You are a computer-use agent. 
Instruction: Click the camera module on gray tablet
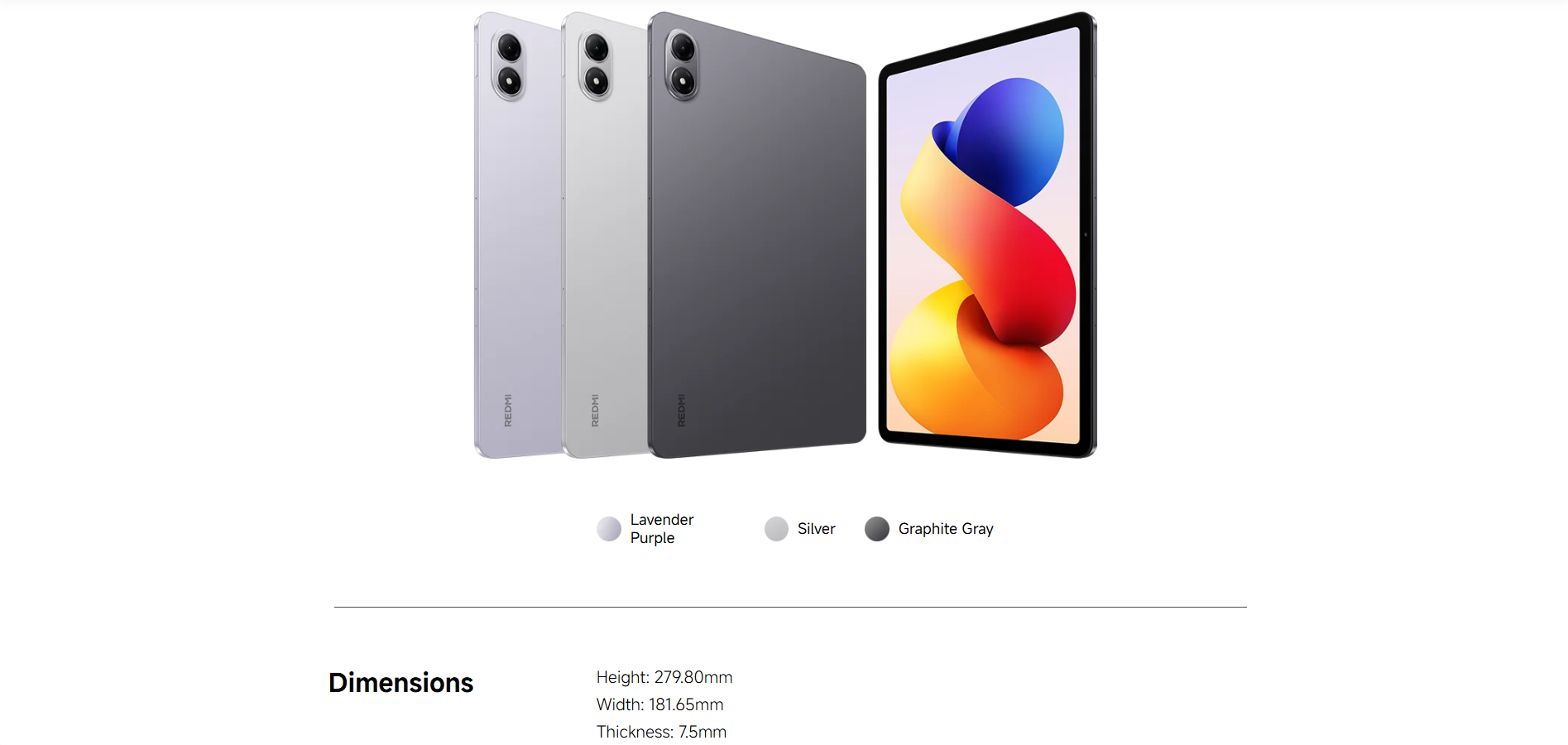point(683,65)
